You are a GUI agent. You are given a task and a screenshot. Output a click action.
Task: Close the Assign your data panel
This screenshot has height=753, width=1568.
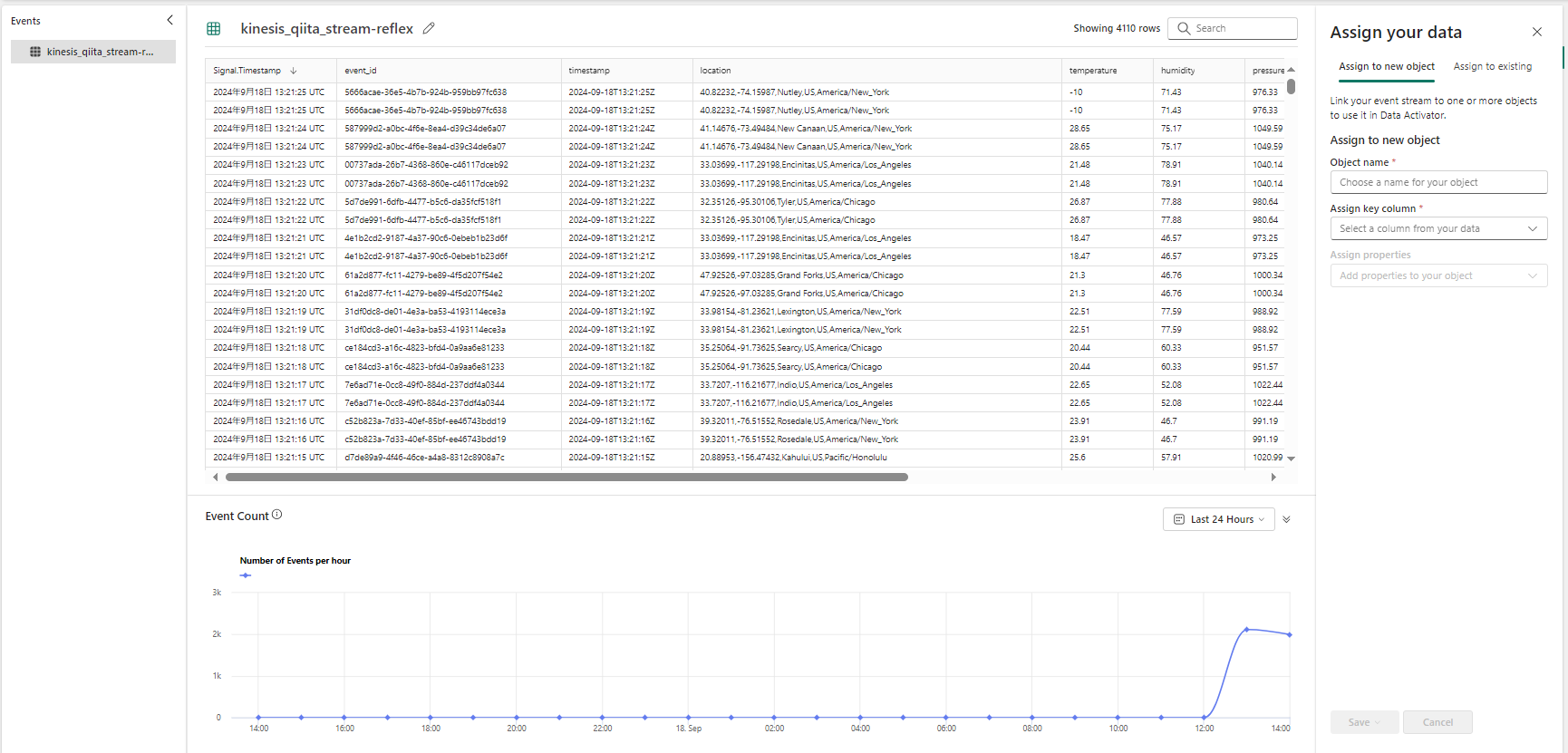coord(1537,32)
